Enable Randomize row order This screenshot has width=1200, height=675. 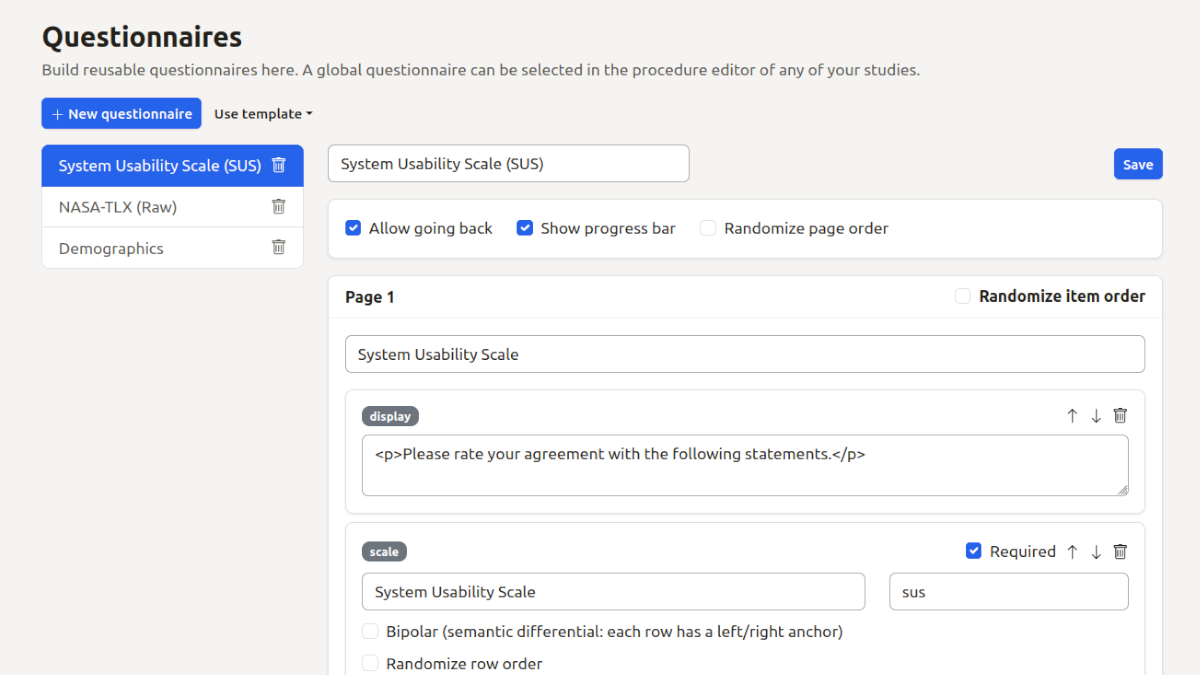370,663
